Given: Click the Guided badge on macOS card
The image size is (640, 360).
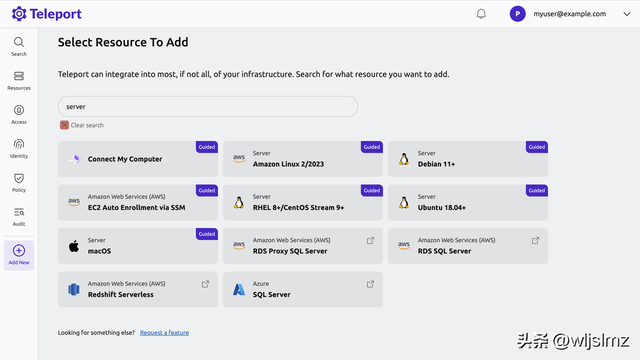Looking at the screenshot, I should tap(207, 234).
